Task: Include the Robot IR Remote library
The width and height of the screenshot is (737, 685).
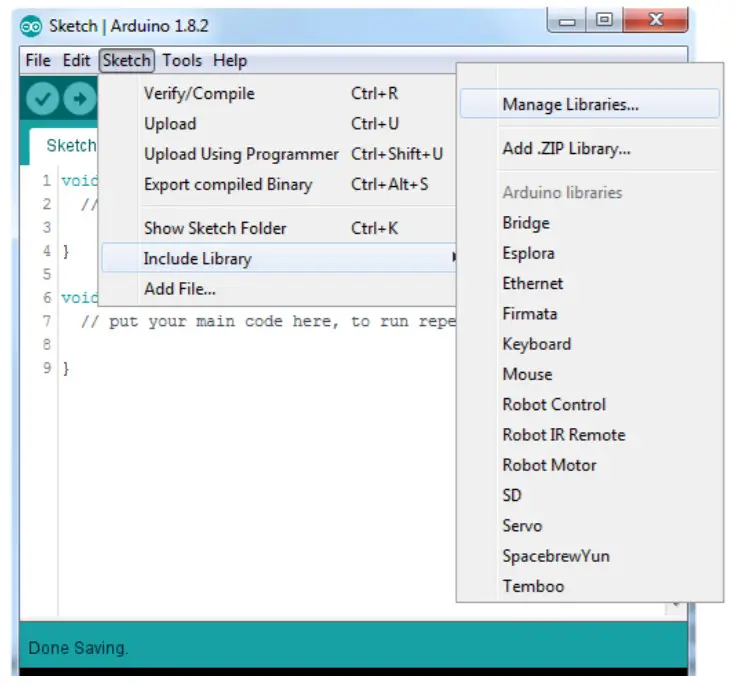Action: tap(589, 435)
